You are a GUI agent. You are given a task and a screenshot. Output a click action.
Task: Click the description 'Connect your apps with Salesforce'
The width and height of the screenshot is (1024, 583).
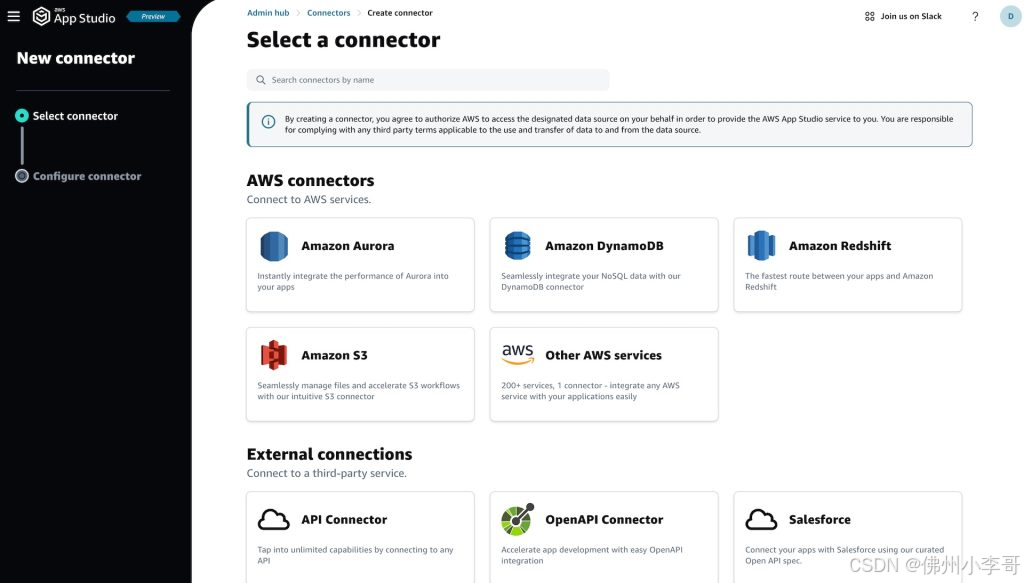click(844, 555)
